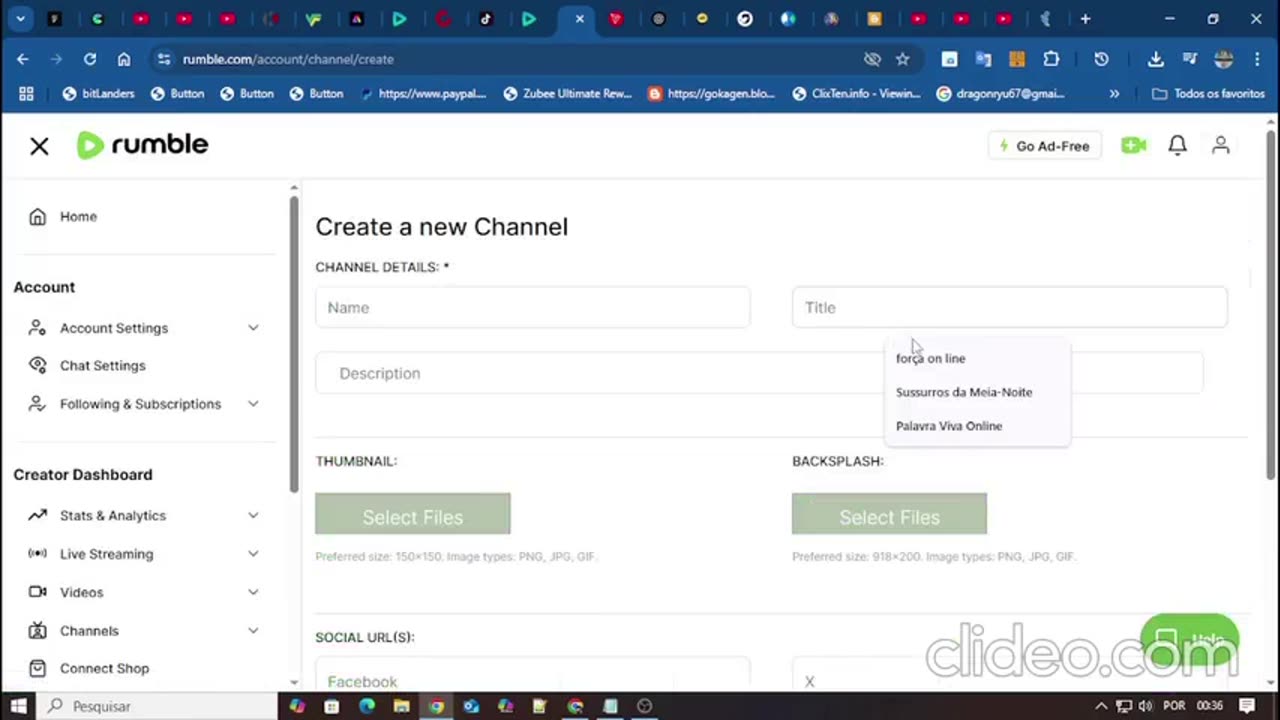The width and height of the screenshot is (1280, 720).
Task: Close the active Rumble browser tab
Action: click(579, 19)
